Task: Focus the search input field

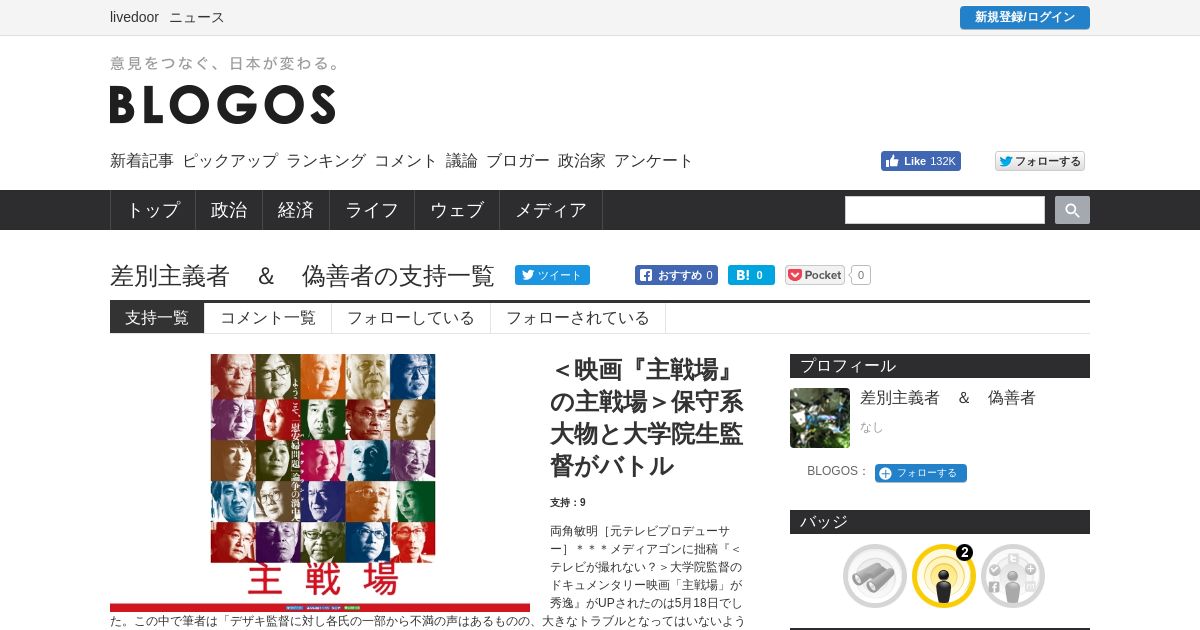Action: pos(945,210)
